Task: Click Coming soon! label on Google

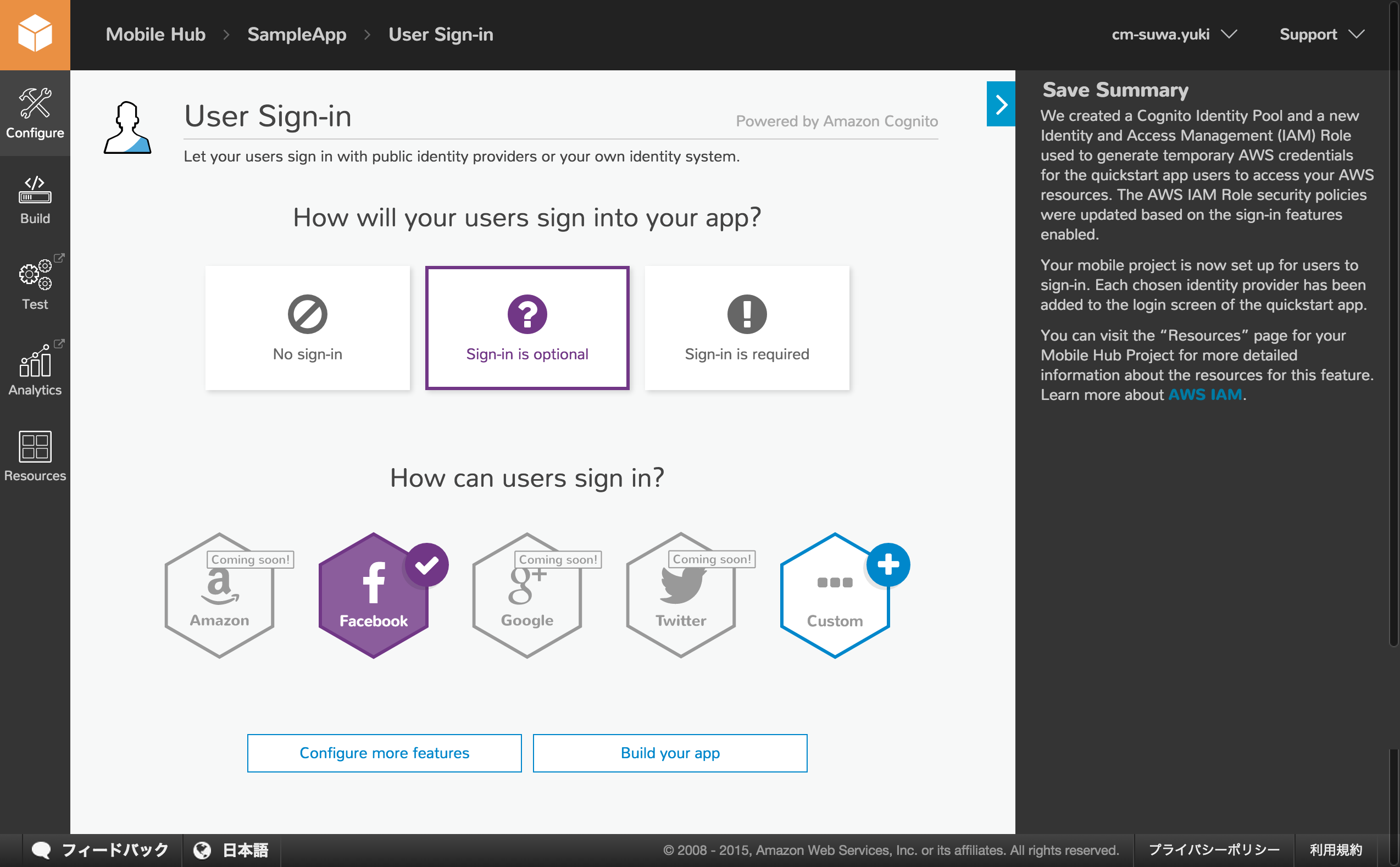Action: [558, 559]
